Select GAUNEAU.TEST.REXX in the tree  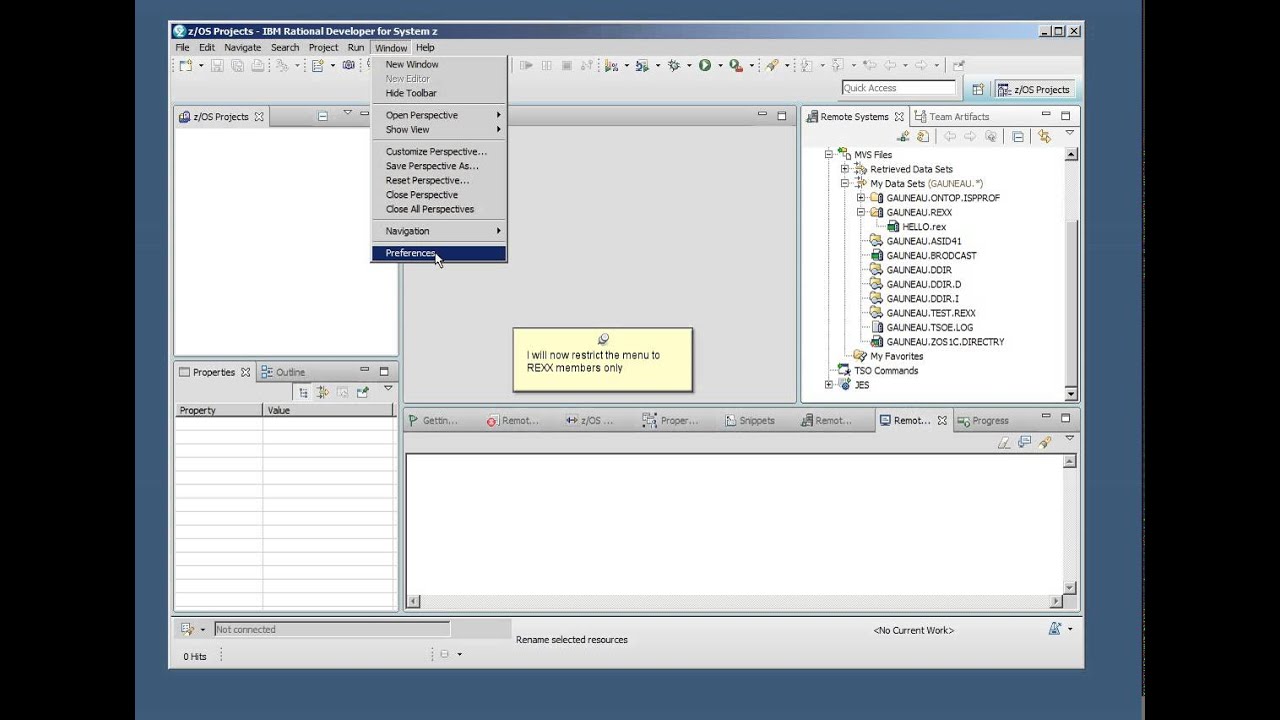pyautogui.click(x=930, y=313)
